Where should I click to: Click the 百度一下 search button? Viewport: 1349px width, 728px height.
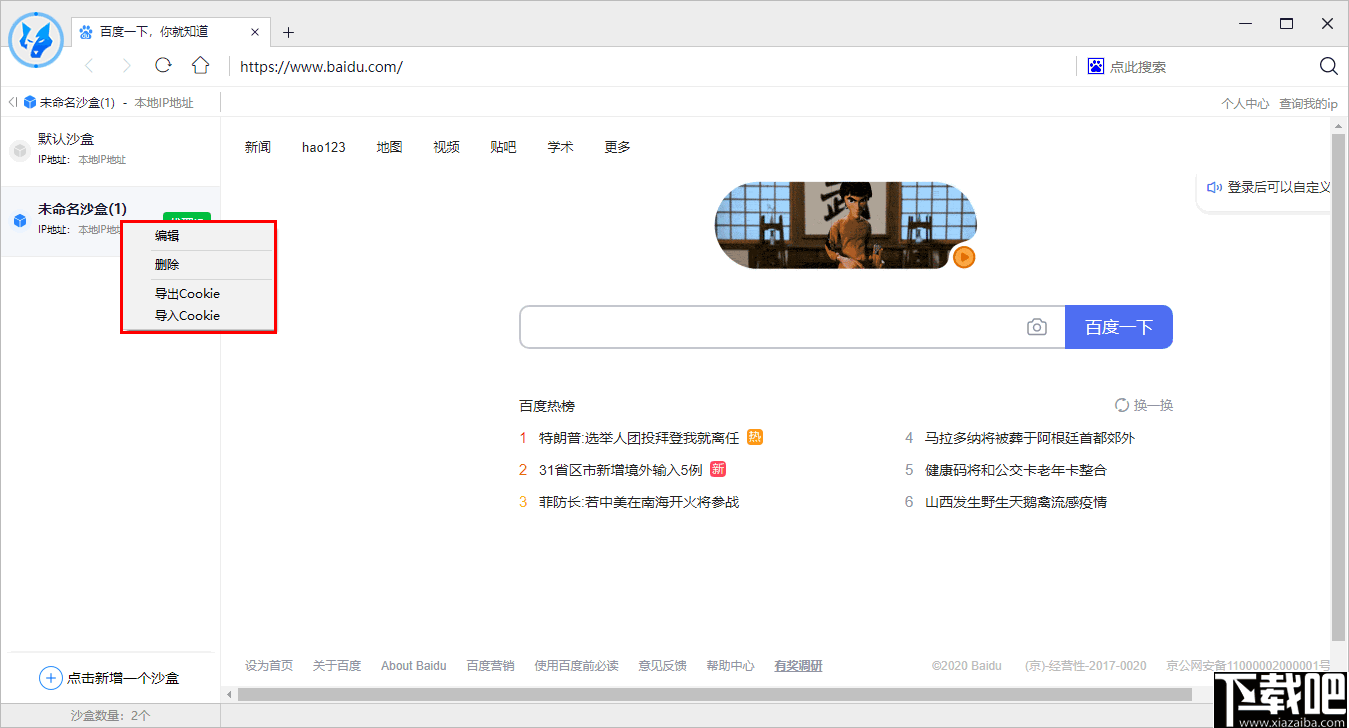coord(1119,326)
